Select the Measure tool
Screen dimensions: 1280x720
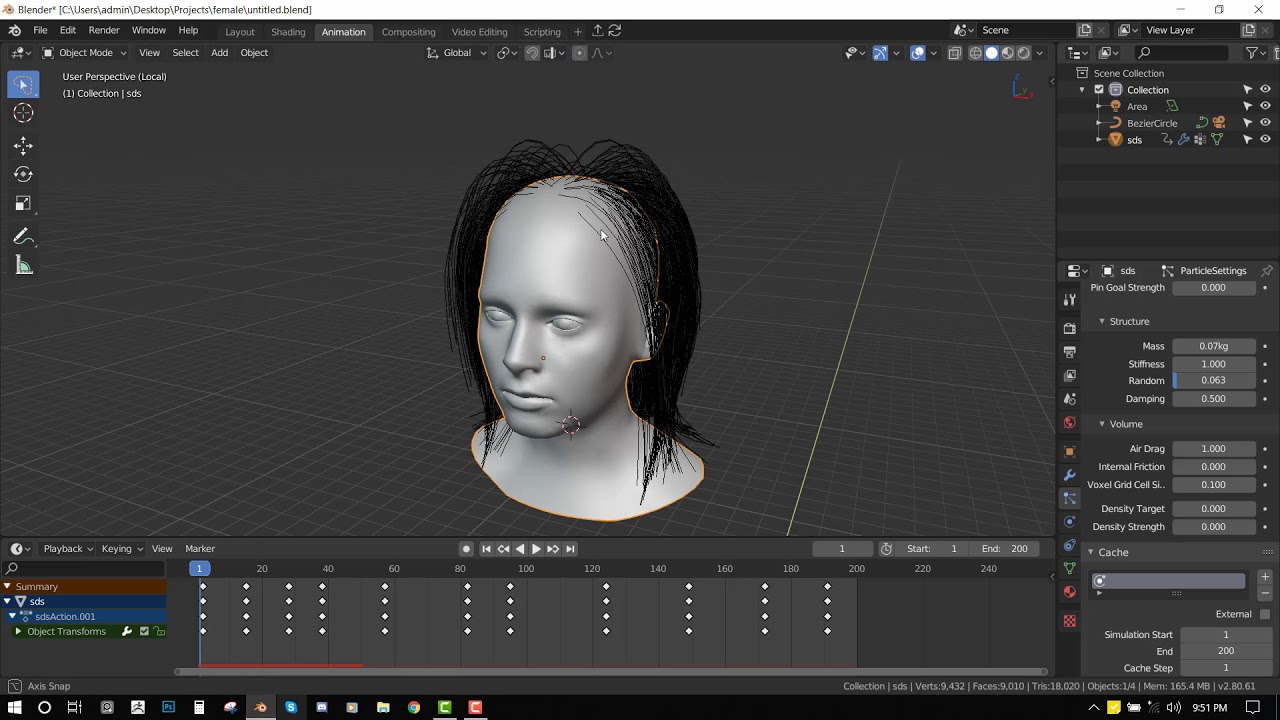pos(23,266)
